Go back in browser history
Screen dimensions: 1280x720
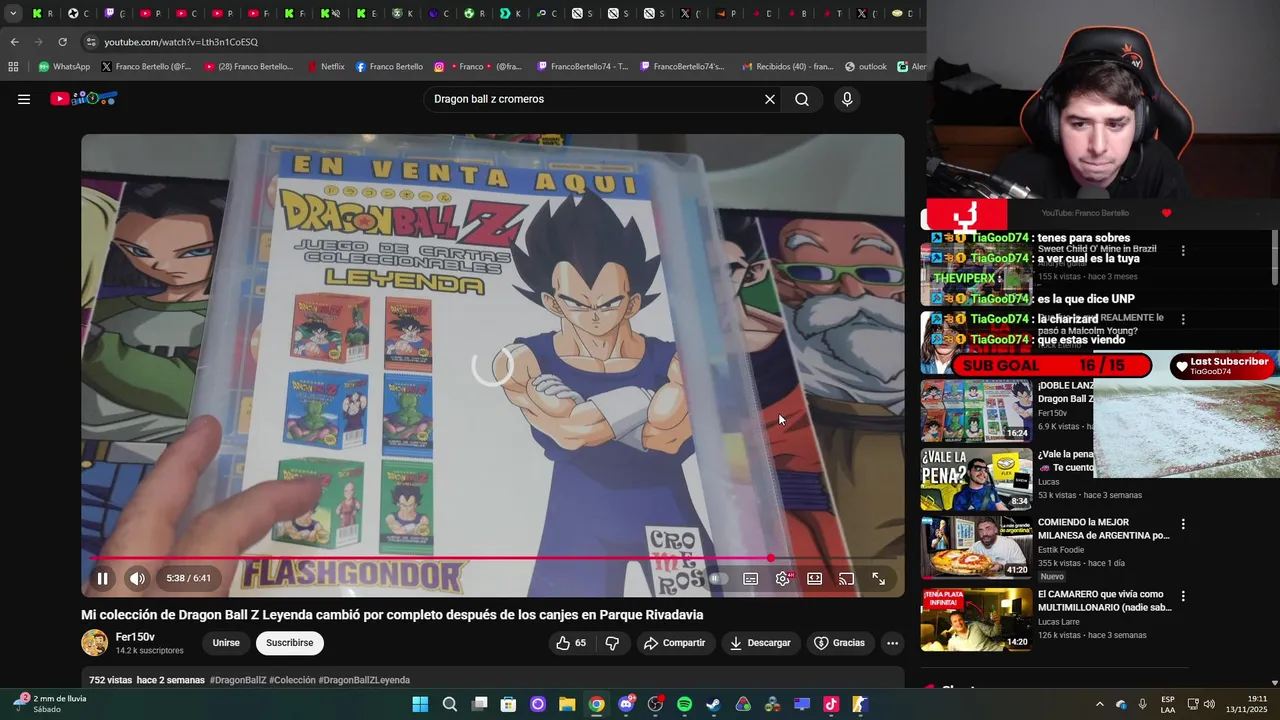click(x=14, y=42)
